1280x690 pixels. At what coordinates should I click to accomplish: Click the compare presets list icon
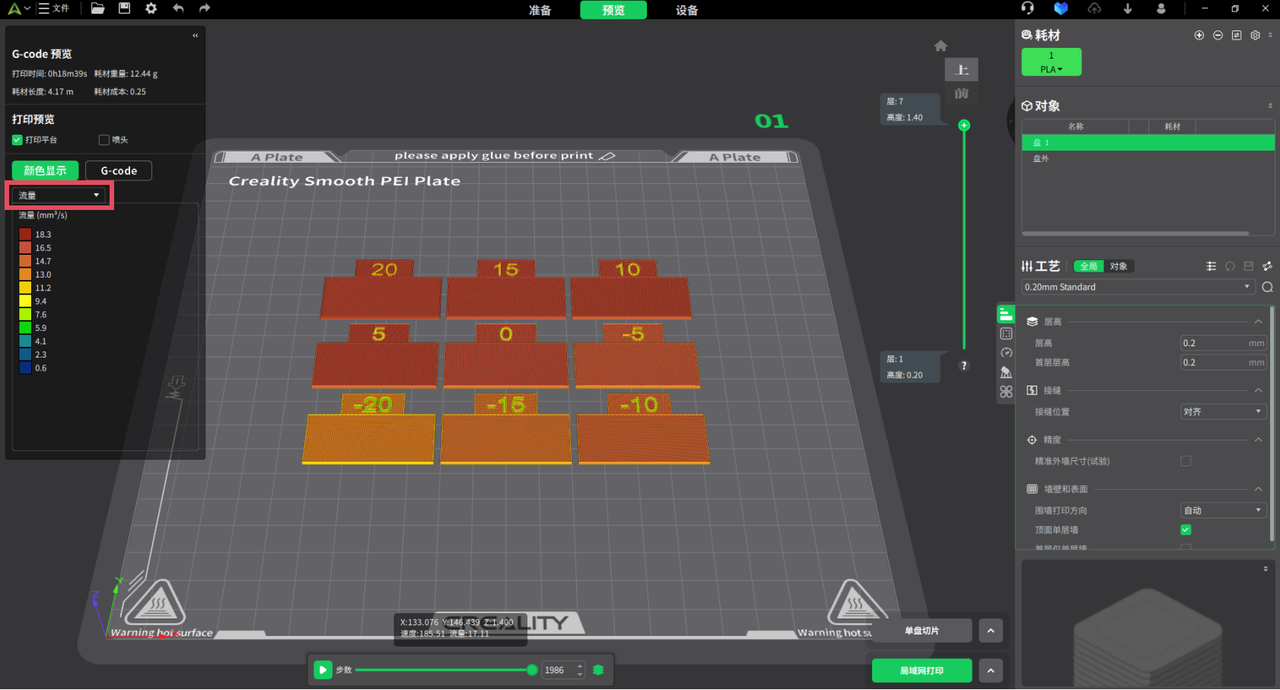pos(1211,266)
